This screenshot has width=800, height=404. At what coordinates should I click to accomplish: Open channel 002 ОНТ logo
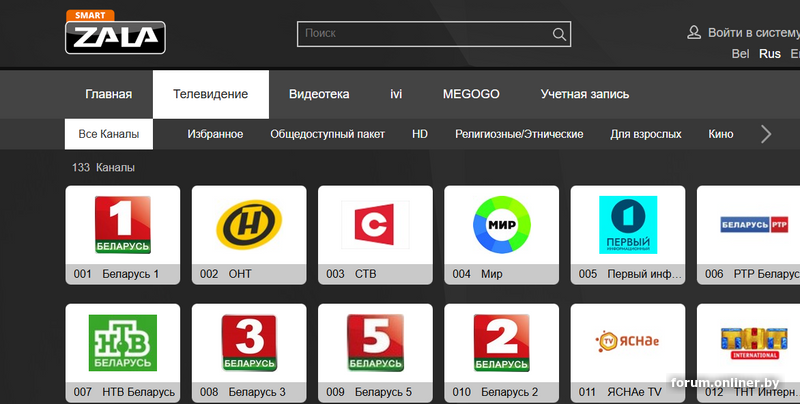click(249, 225)
